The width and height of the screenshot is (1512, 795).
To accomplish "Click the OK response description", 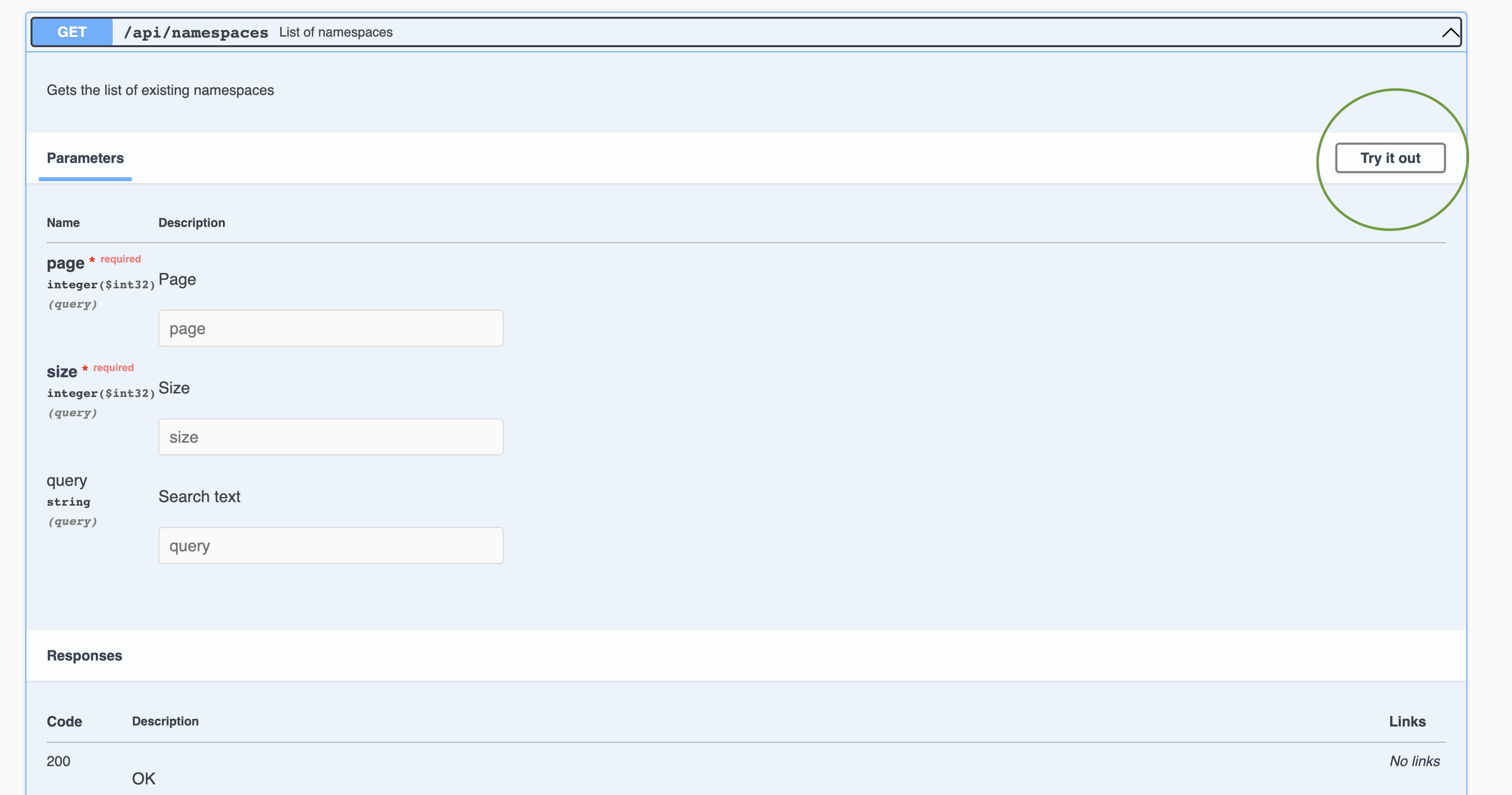I will (143, 778).
